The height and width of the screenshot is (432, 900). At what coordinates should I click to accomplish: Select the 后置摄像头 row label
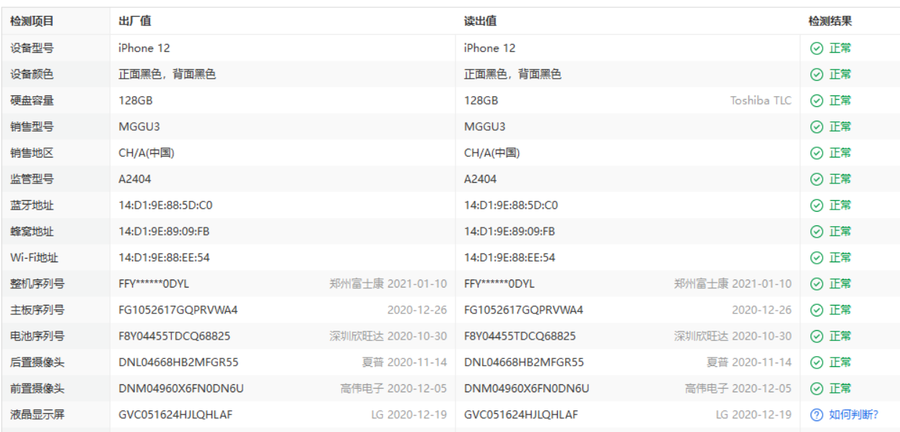pos(37,363)
